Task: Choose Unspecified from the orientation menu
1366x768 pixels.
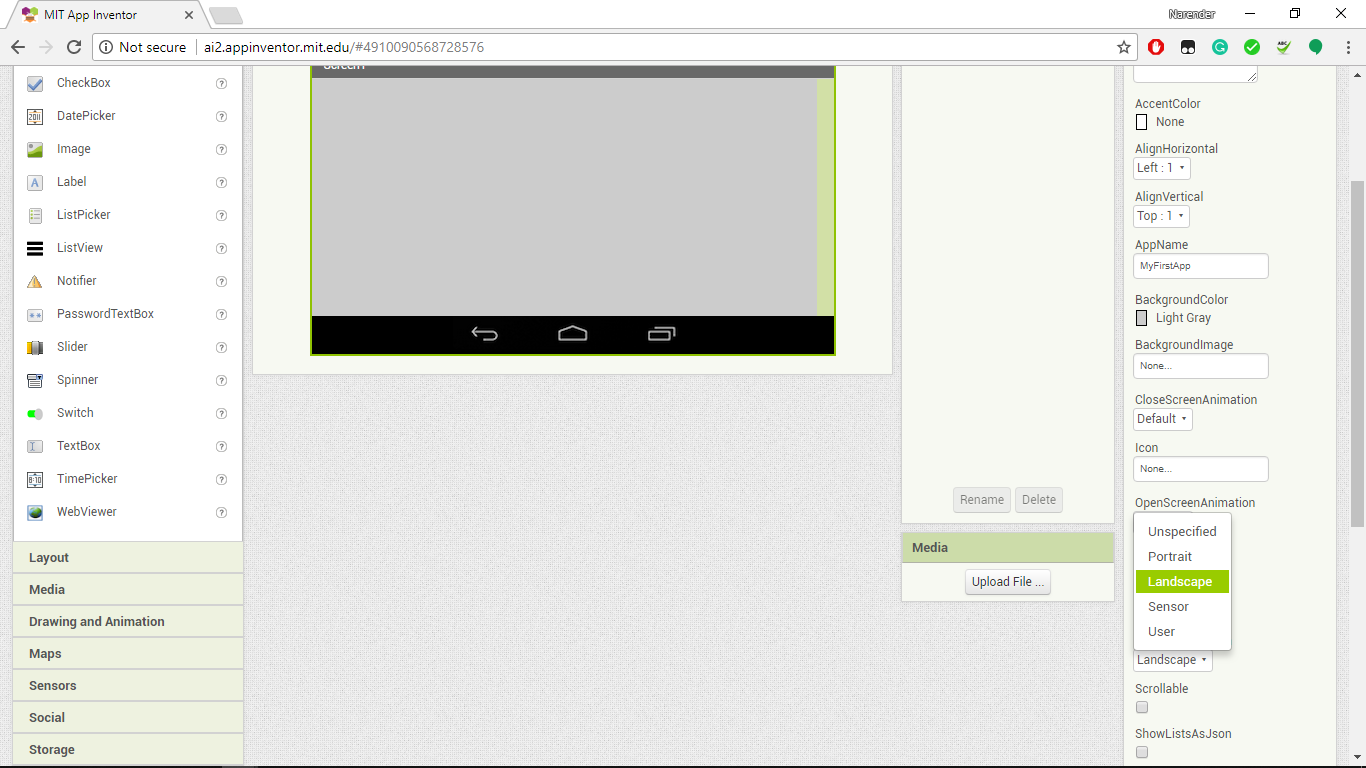Action: pos(1182,532)
